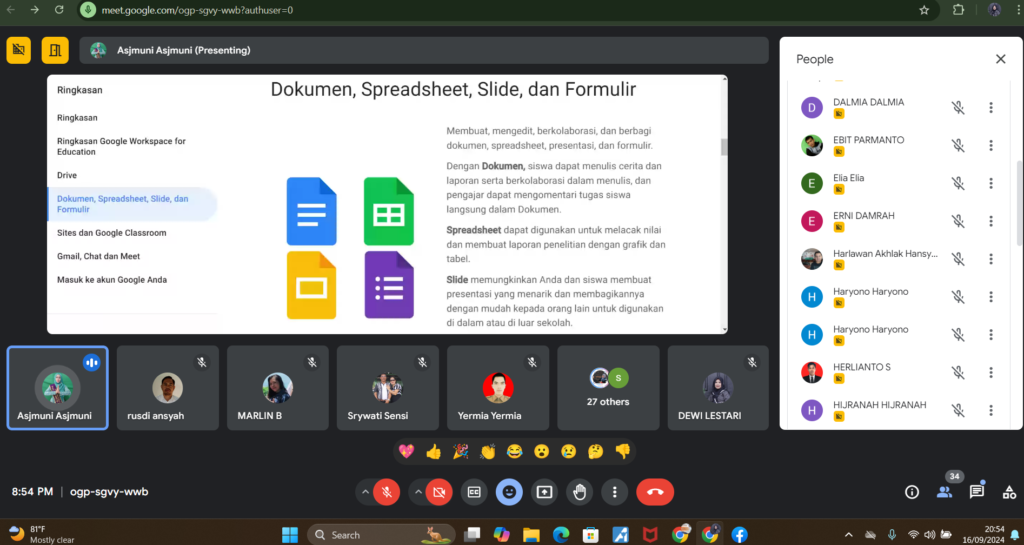Select DEWI LESTARI participant tile
This screenshot has width=1024, height=545.
718,388
